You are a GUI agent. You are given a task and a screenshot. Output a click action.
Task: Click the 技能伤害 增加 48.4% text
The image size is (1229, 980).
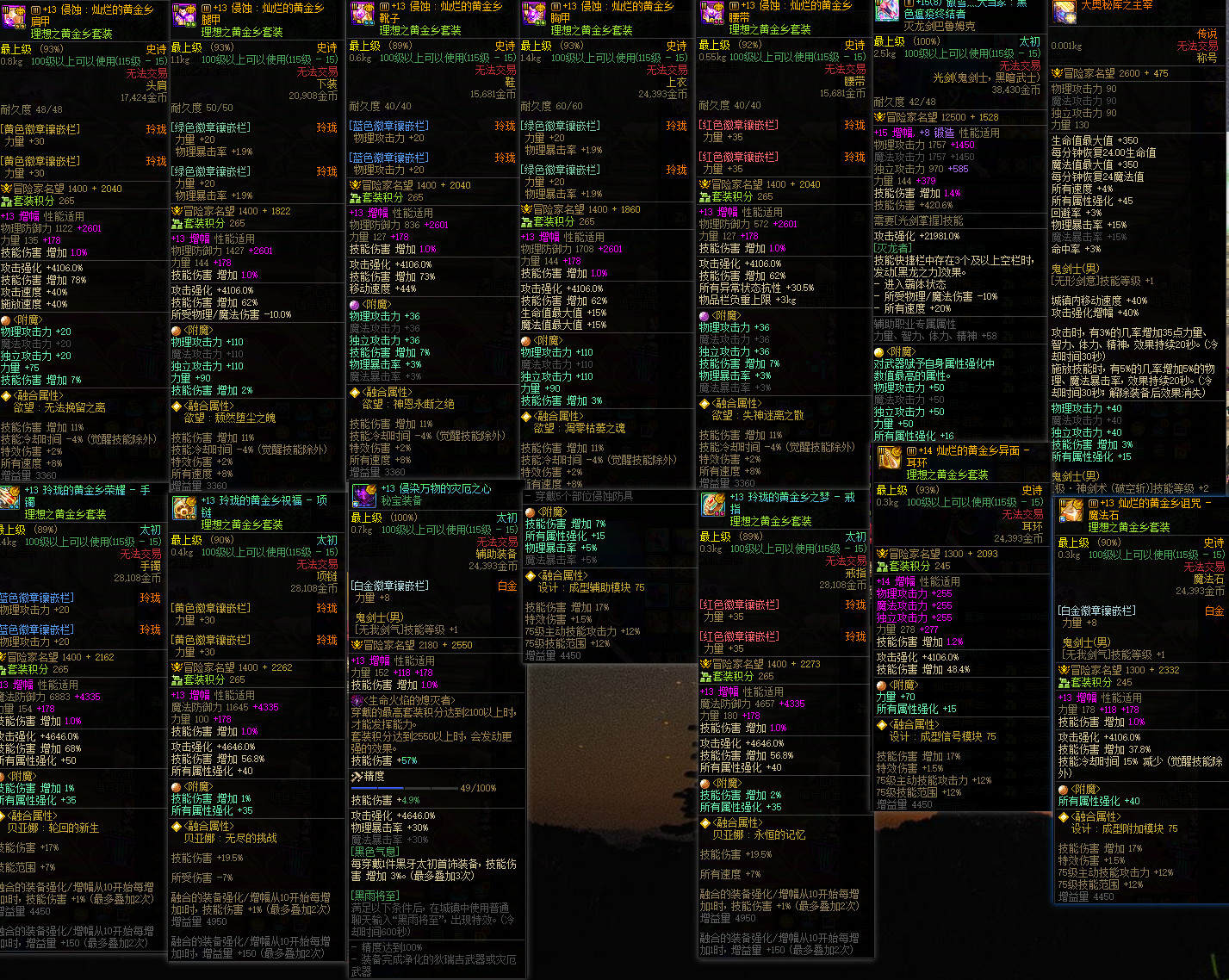tap(924, 669)
